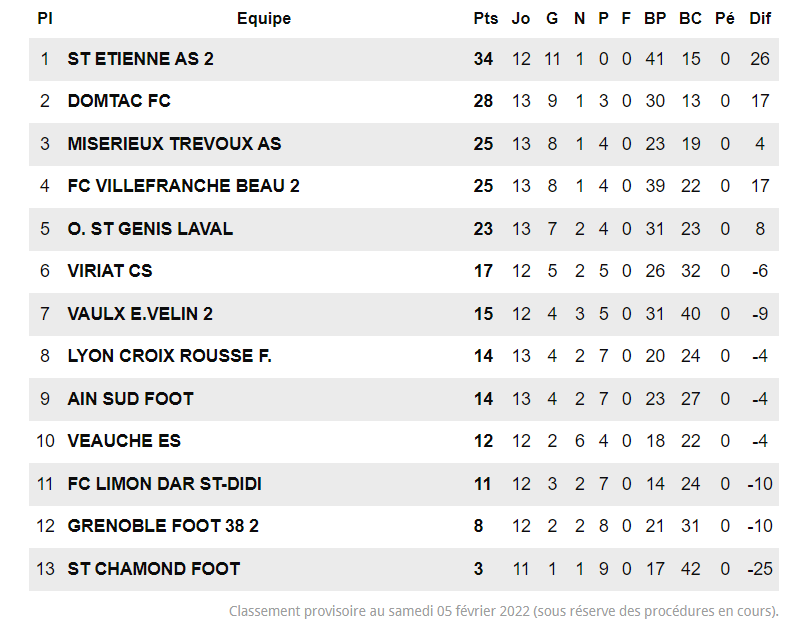Open VAULX E.VELIN 2 team link

pyautogui.click(x=140, y=314)
